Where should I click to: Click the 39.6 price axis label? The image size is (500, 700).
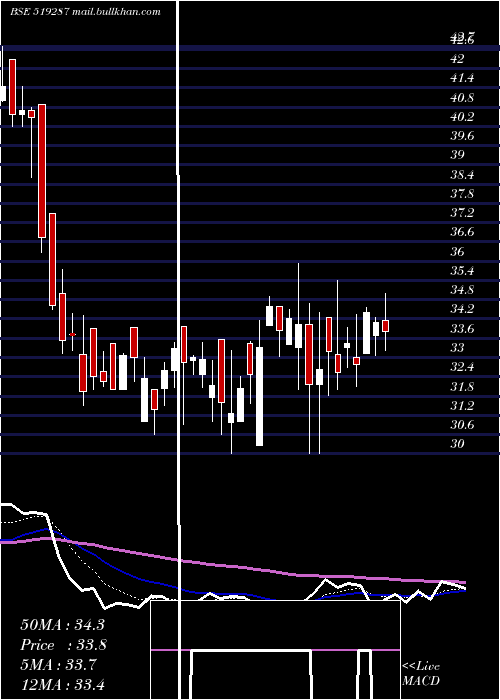(x=462, y=136)
